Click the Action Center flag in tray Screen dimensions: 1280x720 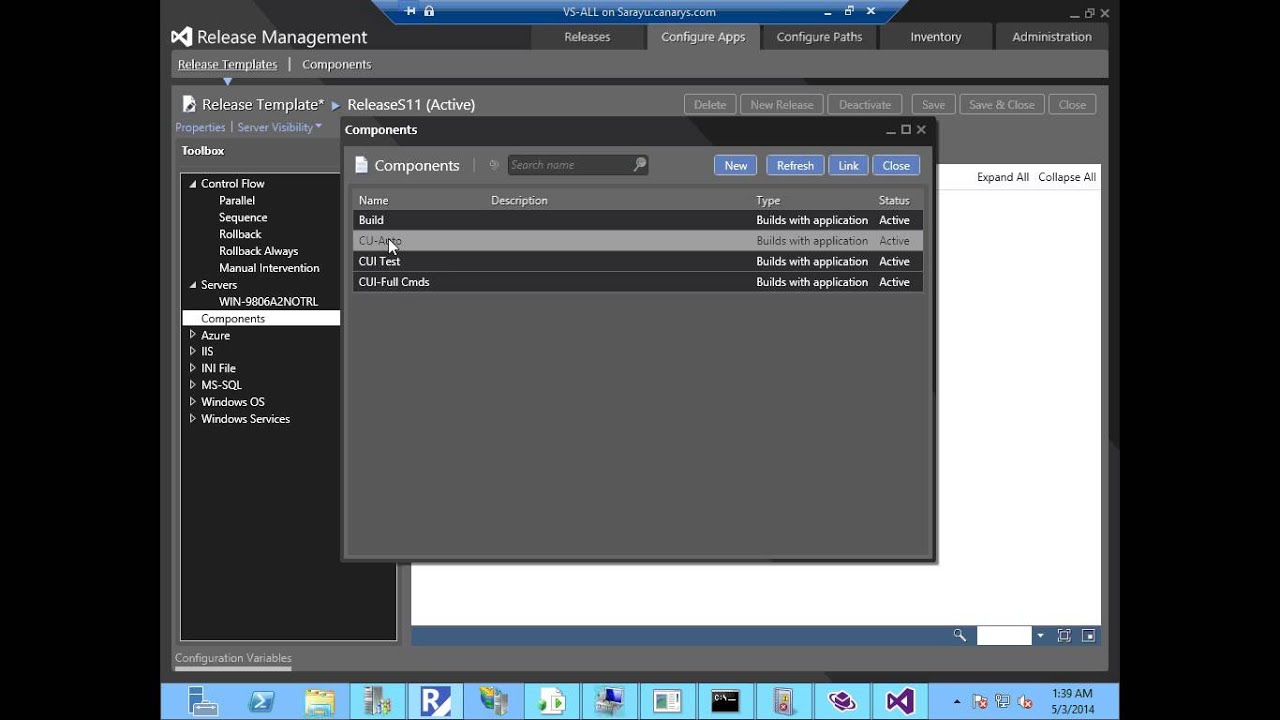click(x=980, y=702)
